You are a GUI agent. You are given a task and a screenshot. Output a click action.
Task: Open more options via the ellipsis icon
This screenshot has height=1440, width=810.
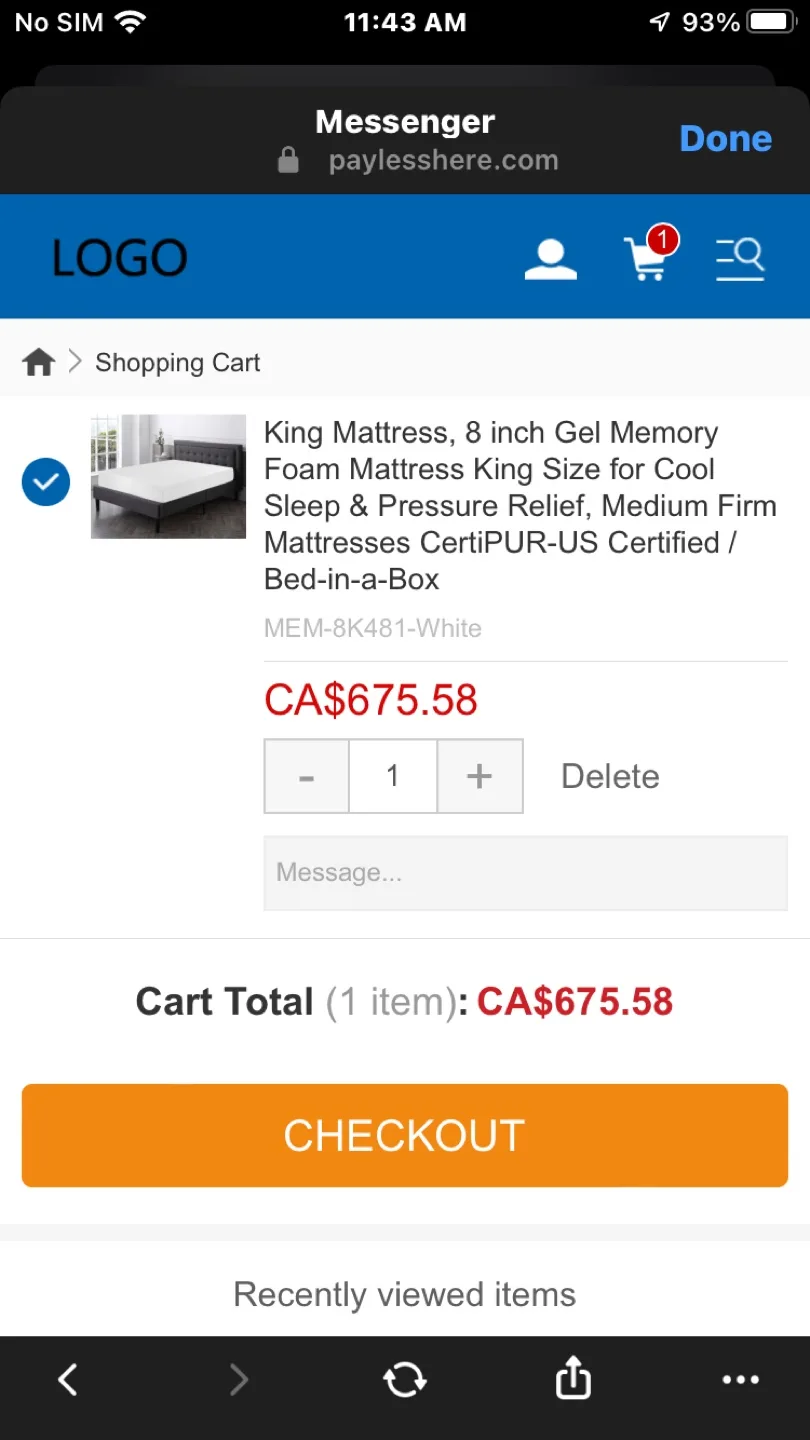pyautogui.click(x=740, y=1379)
